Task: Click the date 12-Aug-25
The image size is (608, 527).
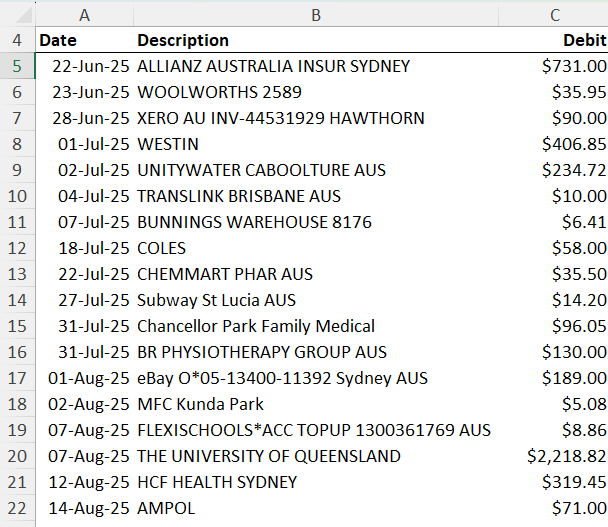Action: pyautogui.click(x=85, y=482)
